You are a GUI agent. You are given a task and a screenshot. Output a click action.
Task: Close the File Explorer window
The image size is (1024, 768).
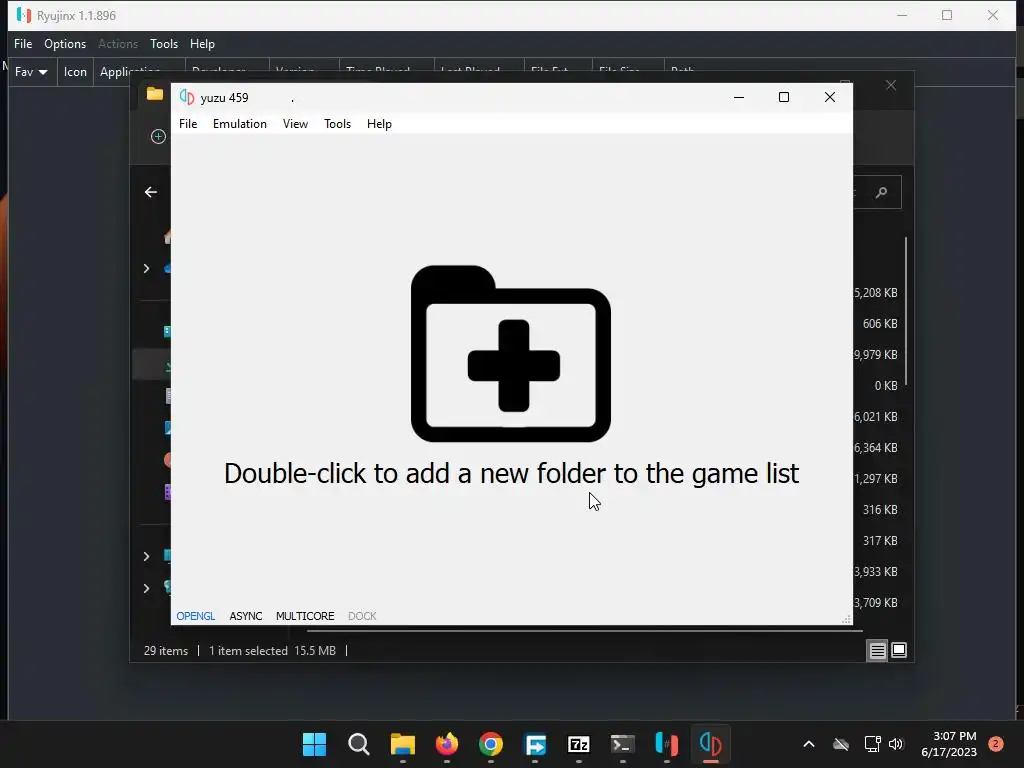[x=891, y=85]
